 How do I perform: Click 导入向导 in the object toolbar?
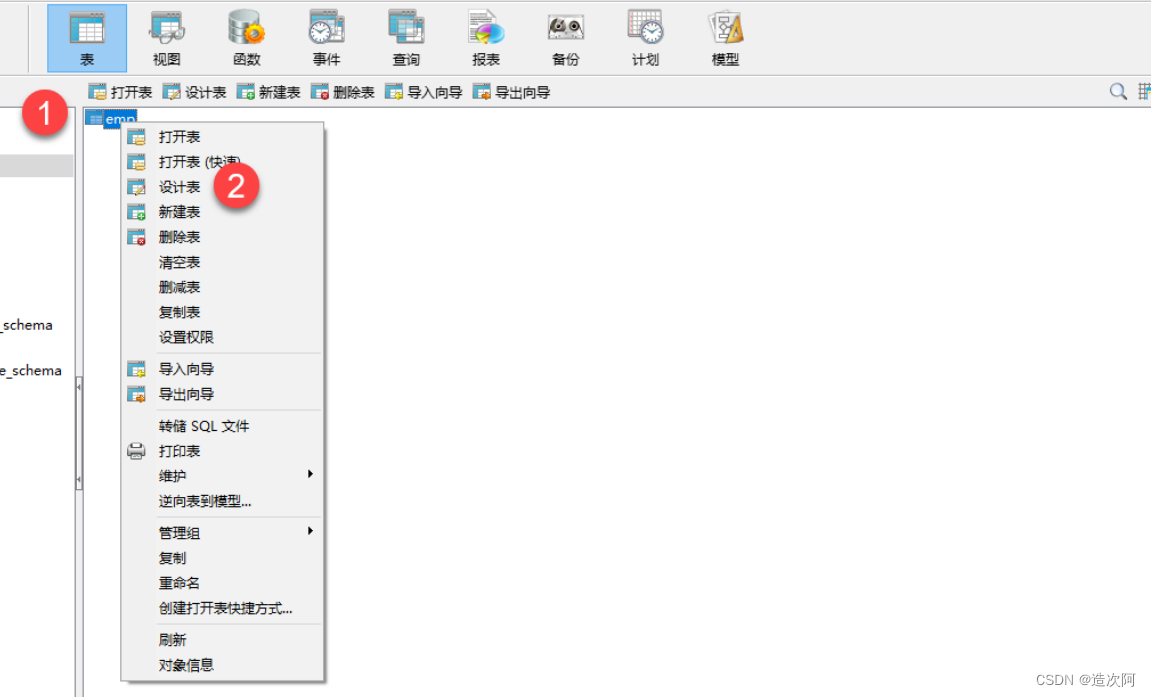pyautogui.click(x=424, y=92)
